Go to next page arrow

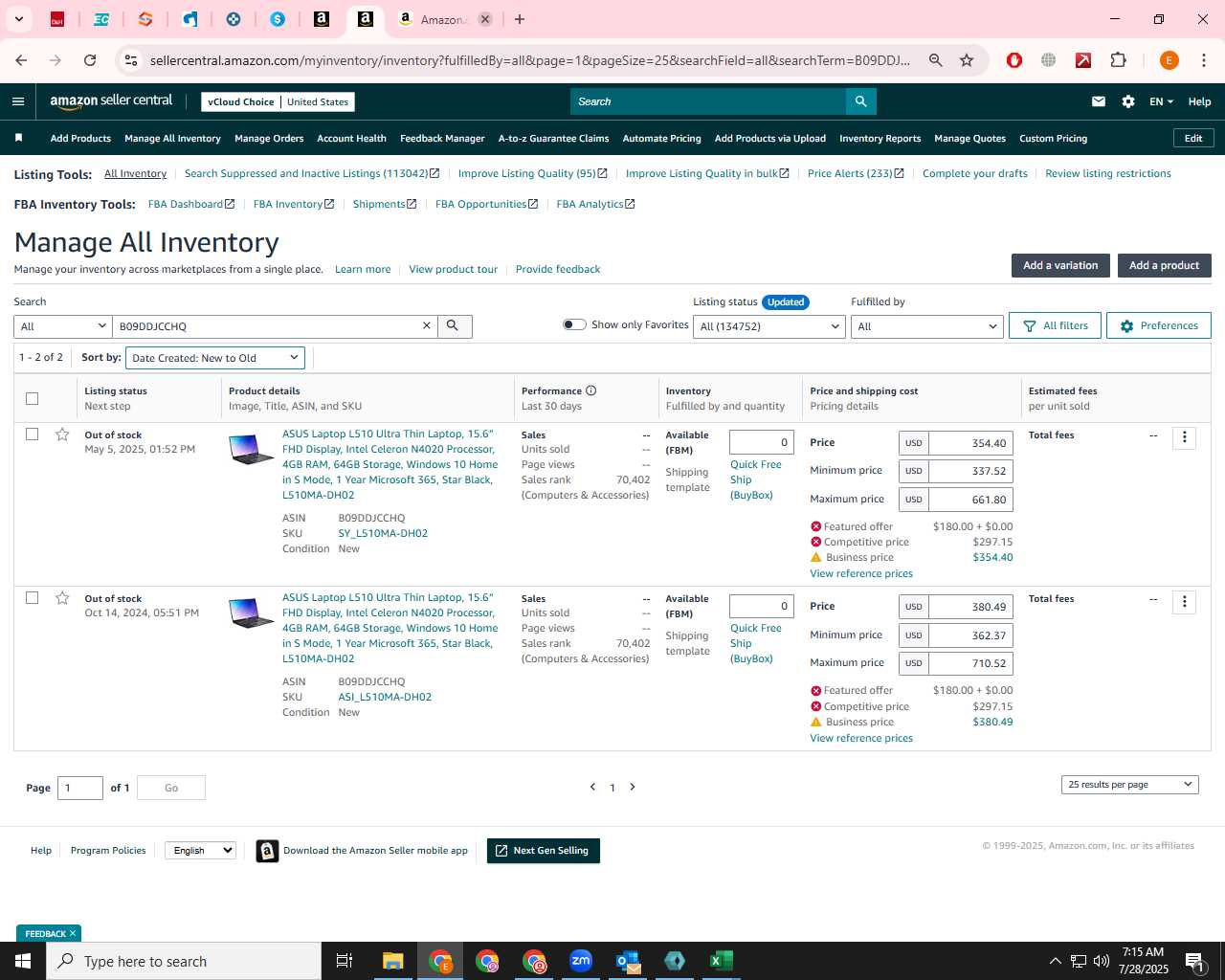tap(633, 787)
